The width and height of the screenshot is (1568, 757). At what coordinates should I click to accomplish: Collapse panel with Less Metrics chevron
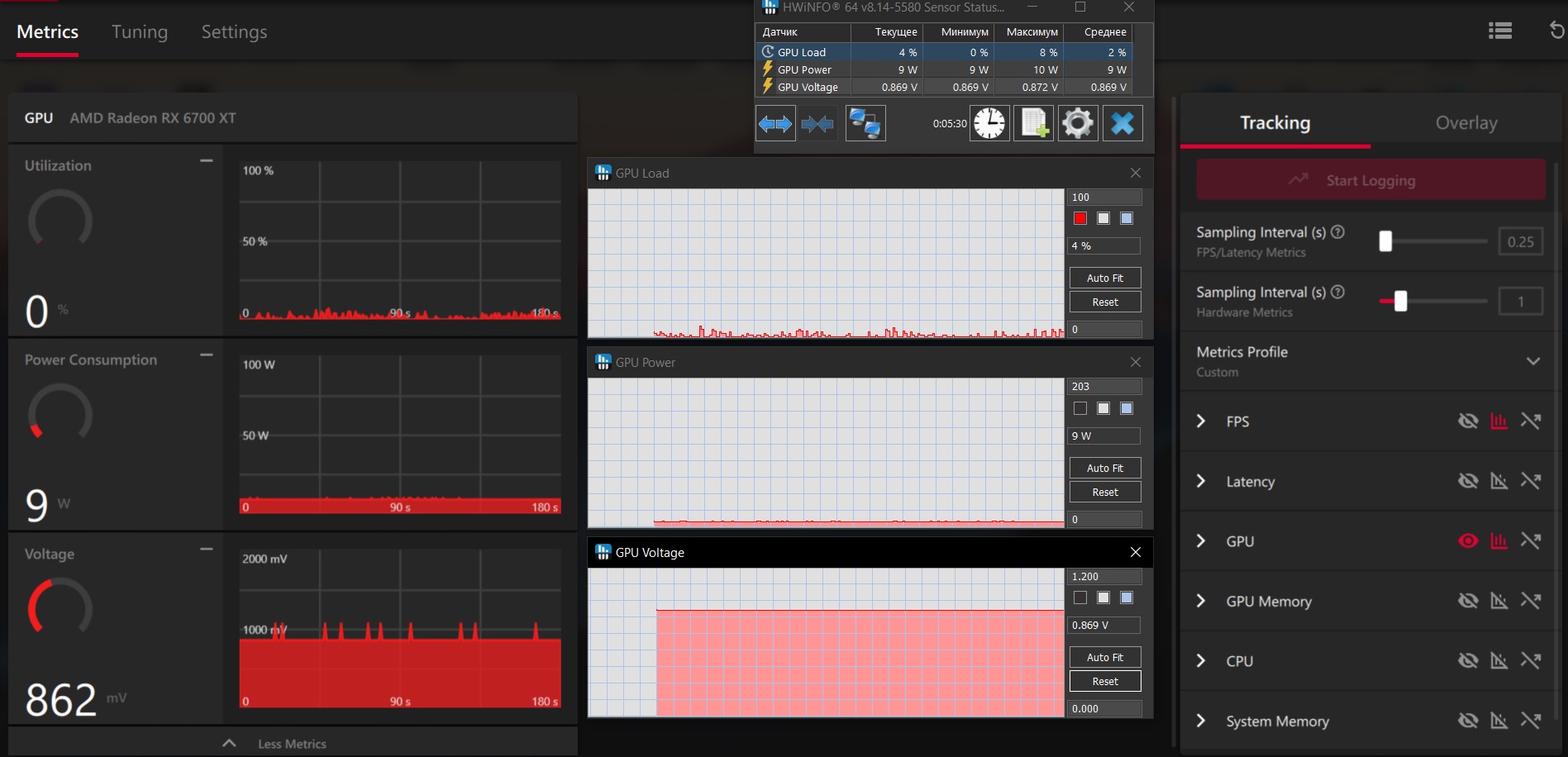tap(230, 744)
